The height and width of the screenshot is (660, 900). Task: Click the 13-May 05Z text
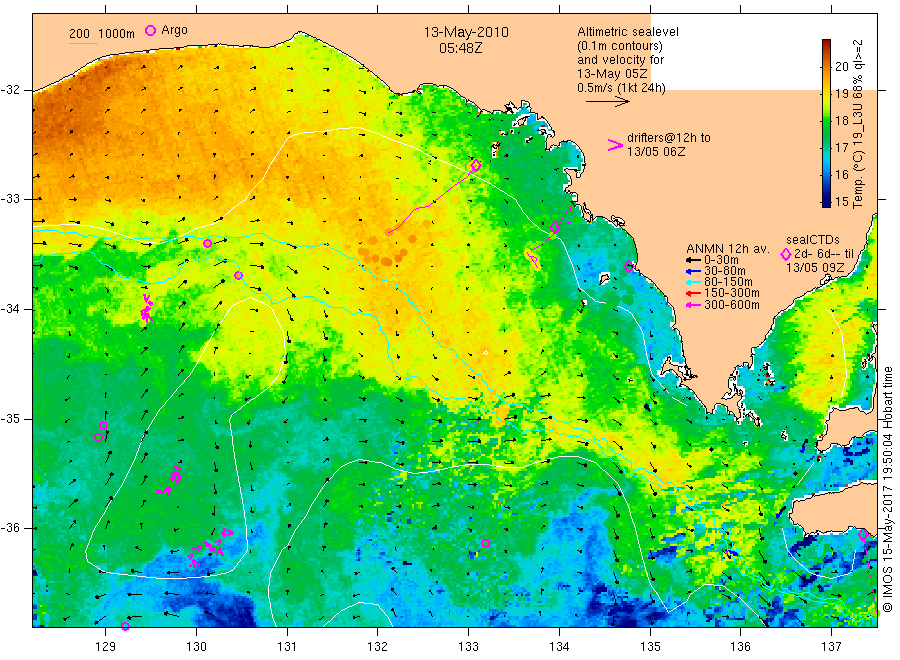tap(612, 74)
